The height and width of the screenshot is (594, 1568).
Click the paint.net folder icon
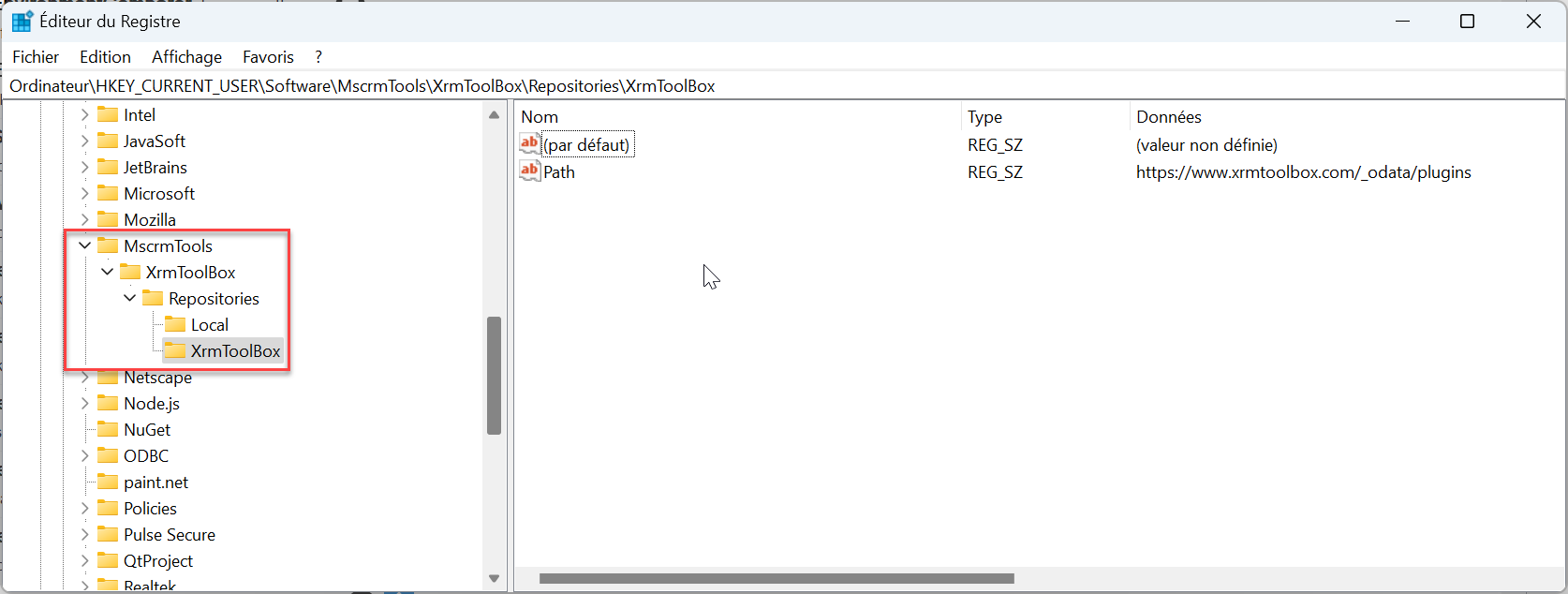click(x=108, y=482)
